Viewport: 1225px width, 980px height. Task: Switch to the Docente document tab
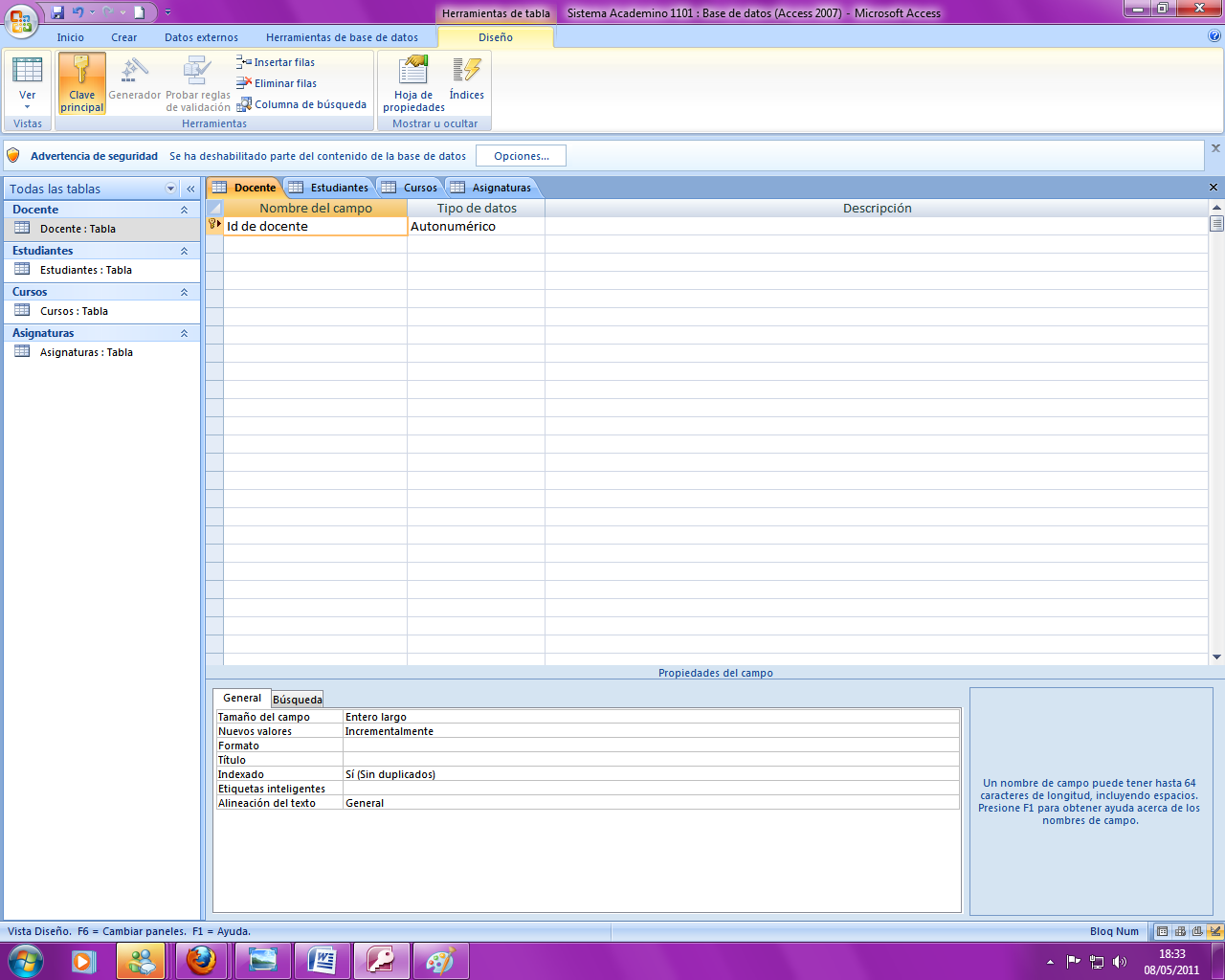point(245,188)
